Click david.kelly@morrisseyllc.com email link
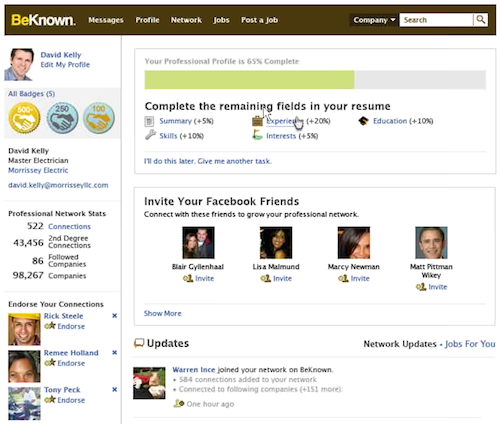The height and width of the screenshot is (424, 500). pos(58,185)
